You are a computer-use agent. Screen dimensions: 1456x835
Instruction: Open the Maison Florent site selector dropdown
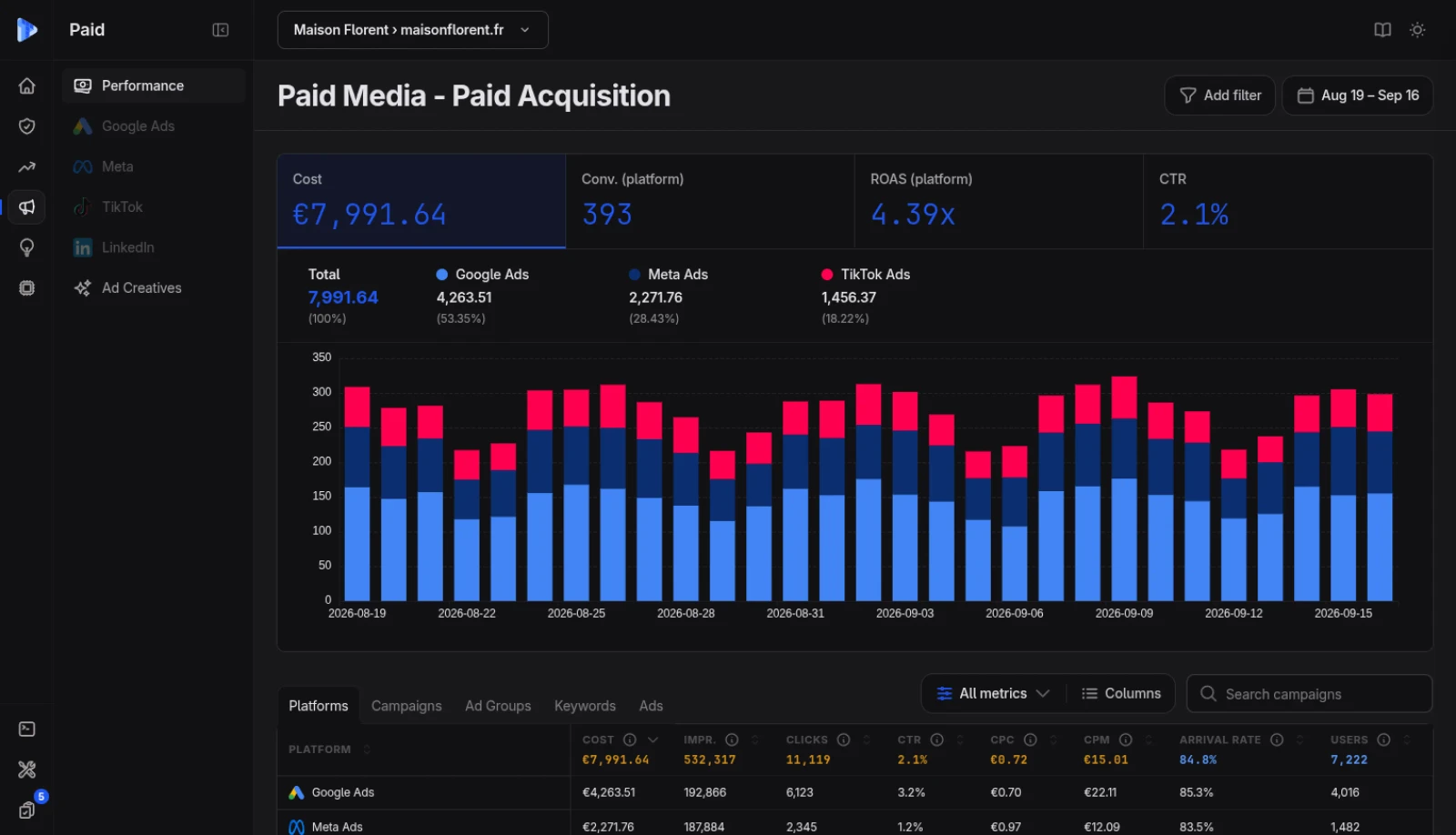point(412,30)
